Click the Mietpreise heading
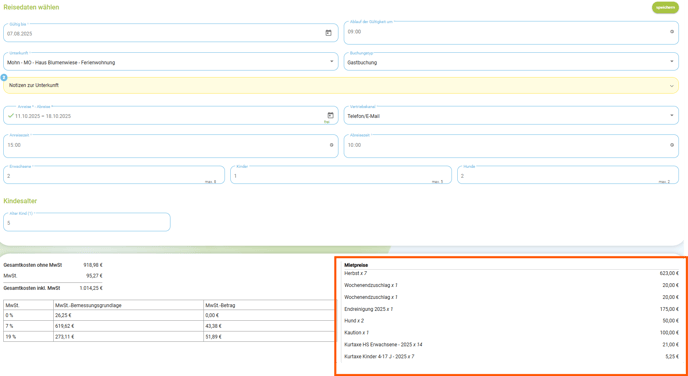The height and width of the screenshot is (376, 688). (356, 265)
